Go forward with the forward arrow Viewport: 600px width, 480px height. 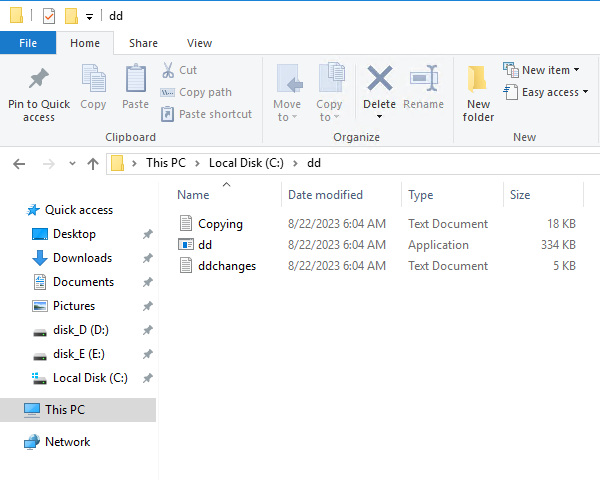click(49, 164)
